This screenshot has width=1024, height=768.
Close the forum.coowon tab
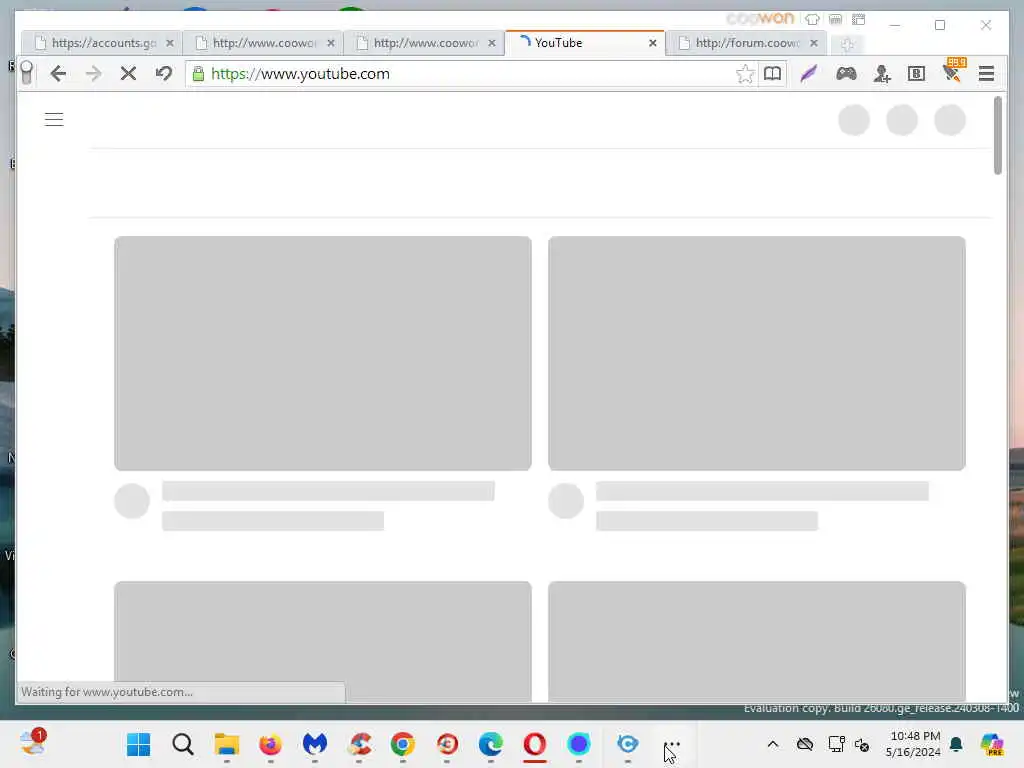point(814,43)
